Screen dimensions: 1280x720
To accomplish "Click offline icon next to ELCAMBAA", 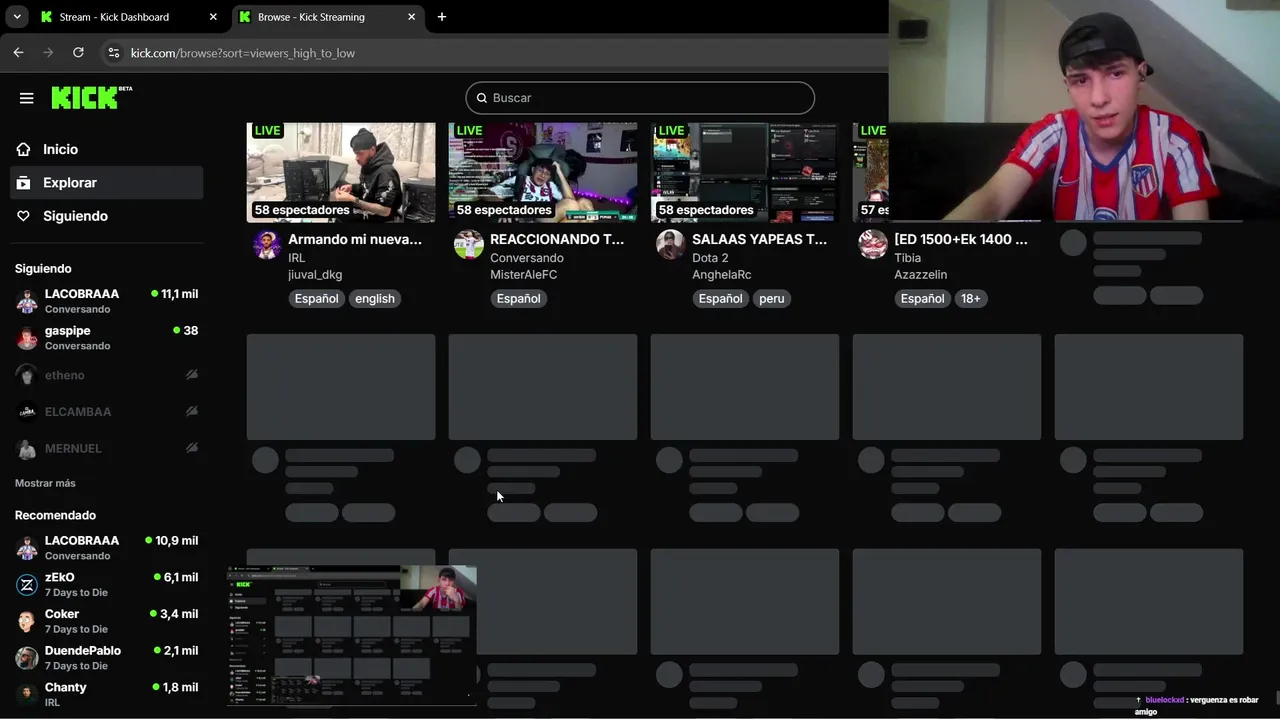I will [192, 411].
